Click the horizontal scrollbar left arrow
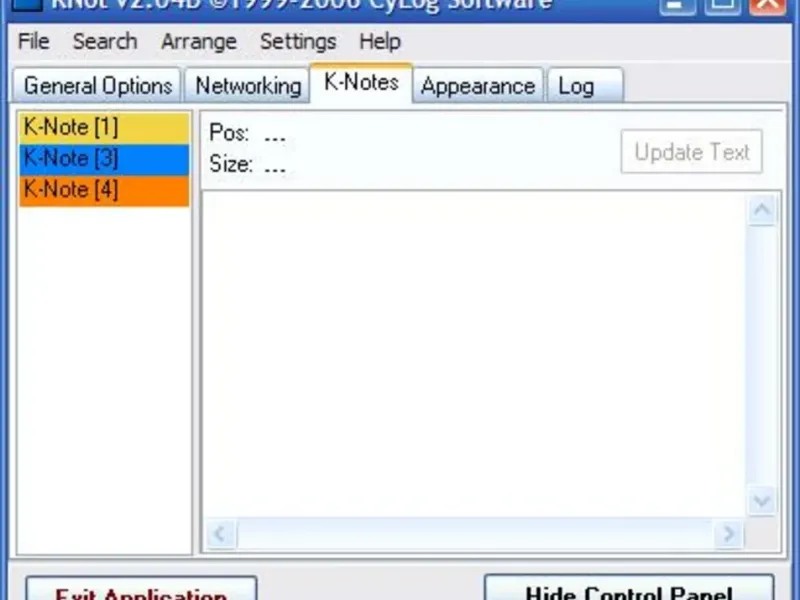Screen dimensions: 800x600 click(x=220, y=534)
